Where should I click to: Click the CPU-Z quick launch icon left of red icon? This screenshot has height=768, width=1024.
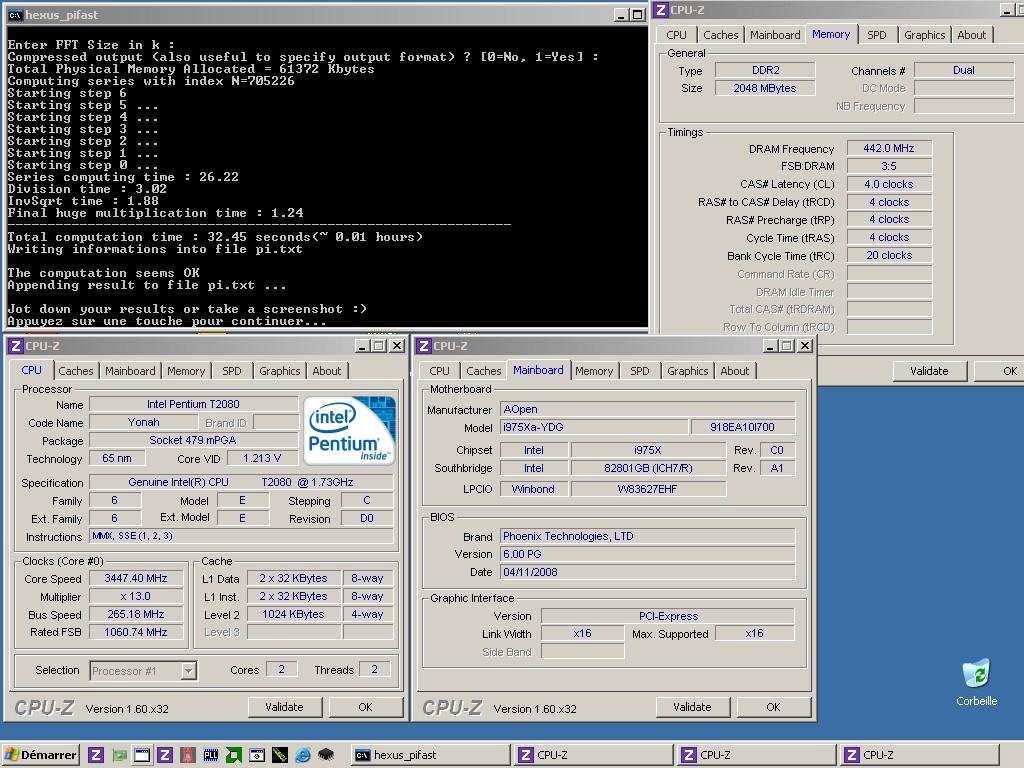point(165,755)
